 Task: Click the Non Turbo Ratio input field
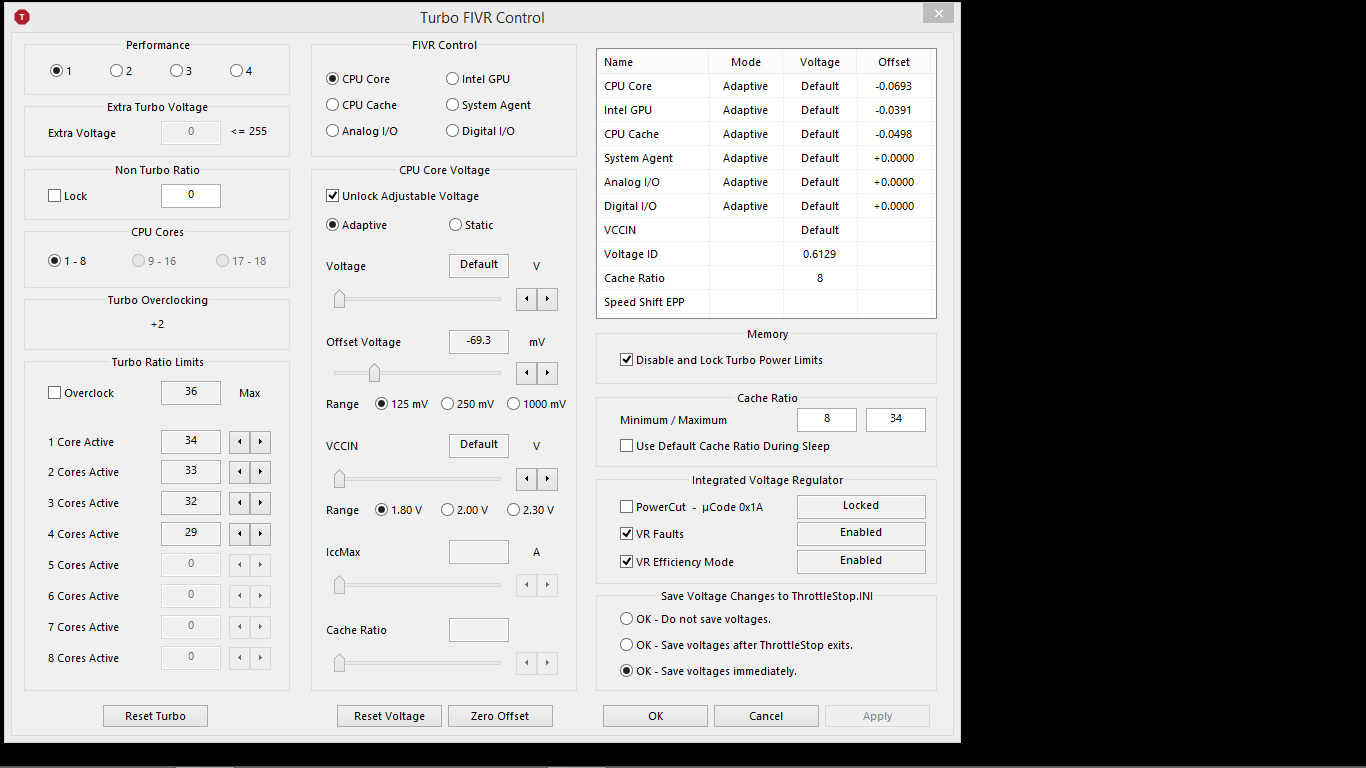pos(191,196)
